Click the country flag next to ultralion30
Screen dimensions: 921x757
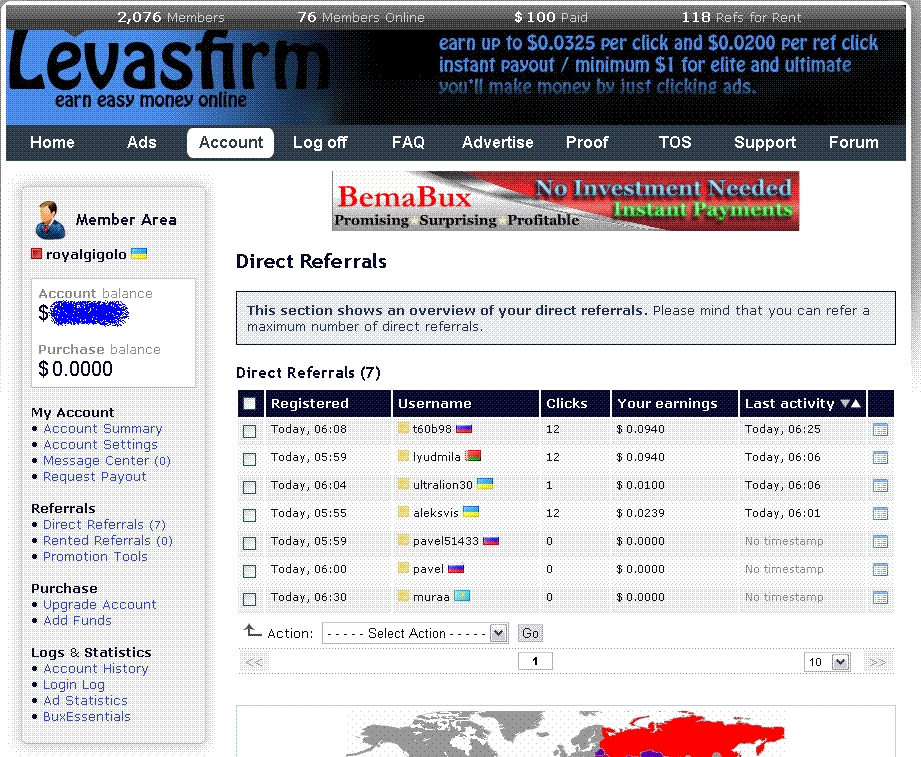click(485, 484)
